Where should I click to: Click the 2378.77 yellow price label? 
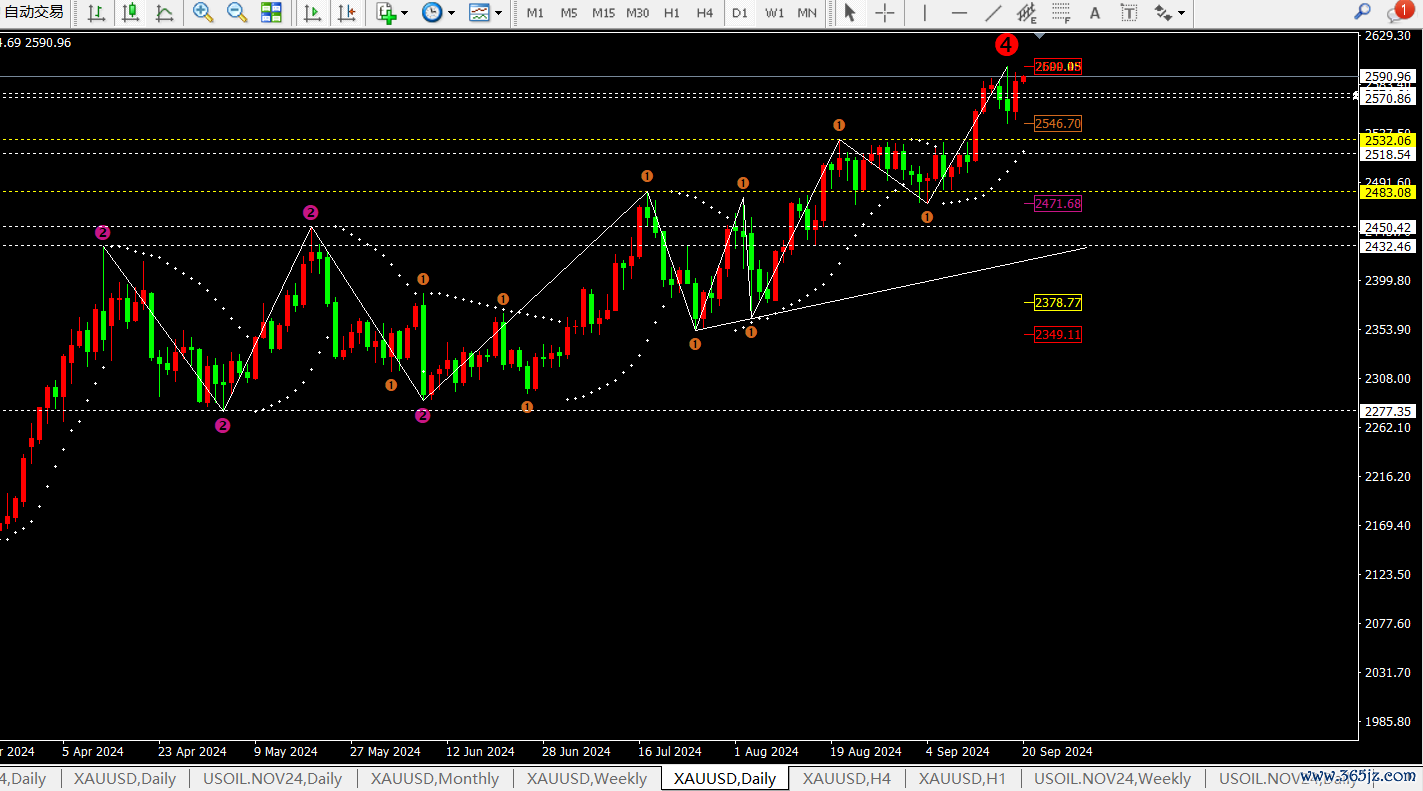pyautogui.click(x=1058, y=303)
